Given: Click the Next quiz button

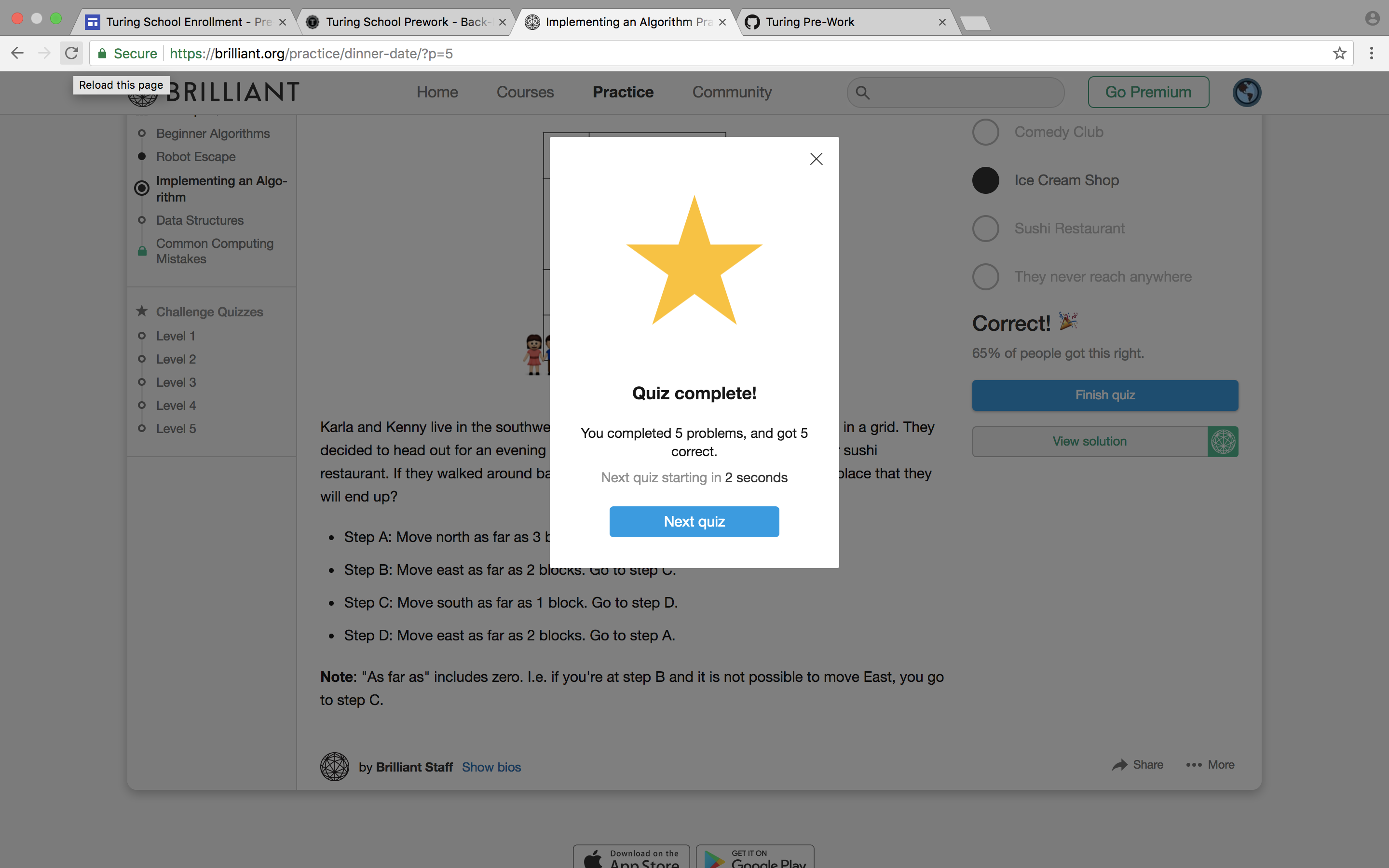Looking at the screenshot, I should [x=694, y=521].
